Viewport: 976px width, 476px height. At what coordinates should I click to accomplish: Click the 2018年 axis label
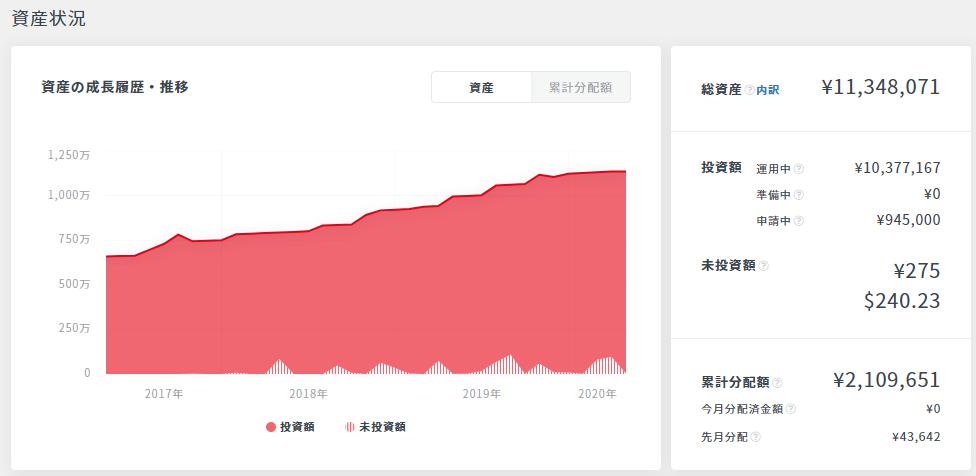pos(308,394)
